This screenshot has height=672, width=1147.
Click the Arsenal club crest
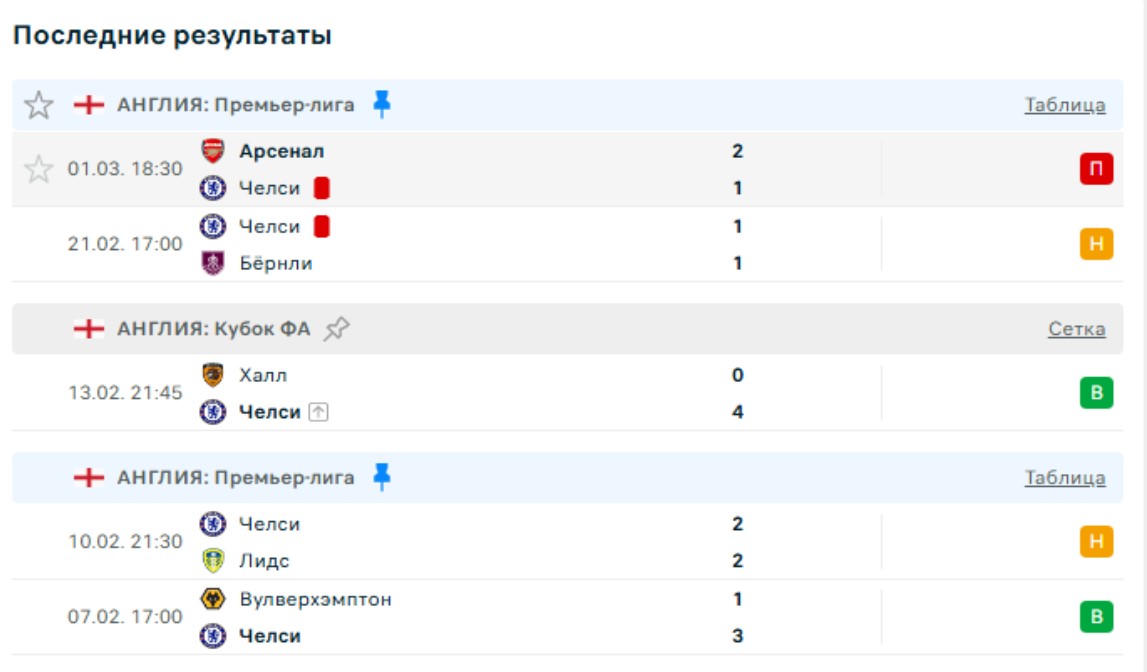[x=213, y=152]
